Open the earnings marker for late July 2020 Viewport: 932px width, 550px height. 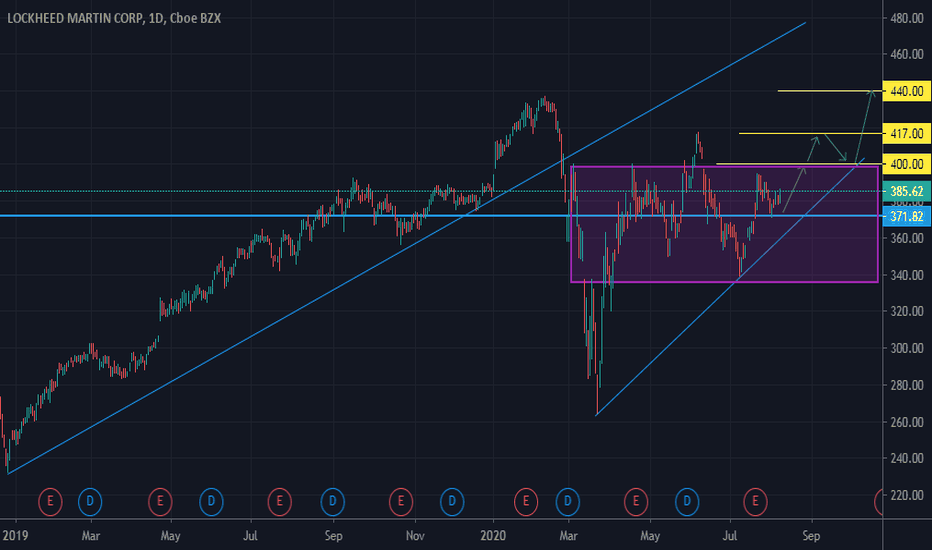pos(755,502)
